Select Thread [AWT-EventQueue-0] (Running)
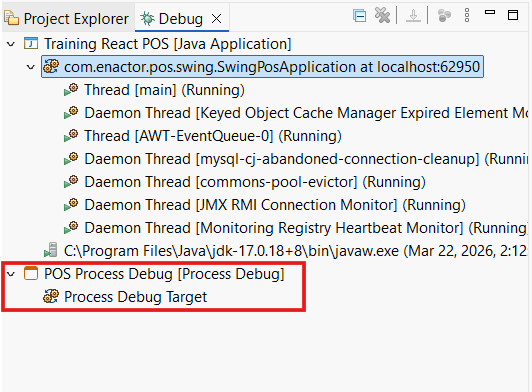This screenshot has height=392, width=532. pos(213,136)
